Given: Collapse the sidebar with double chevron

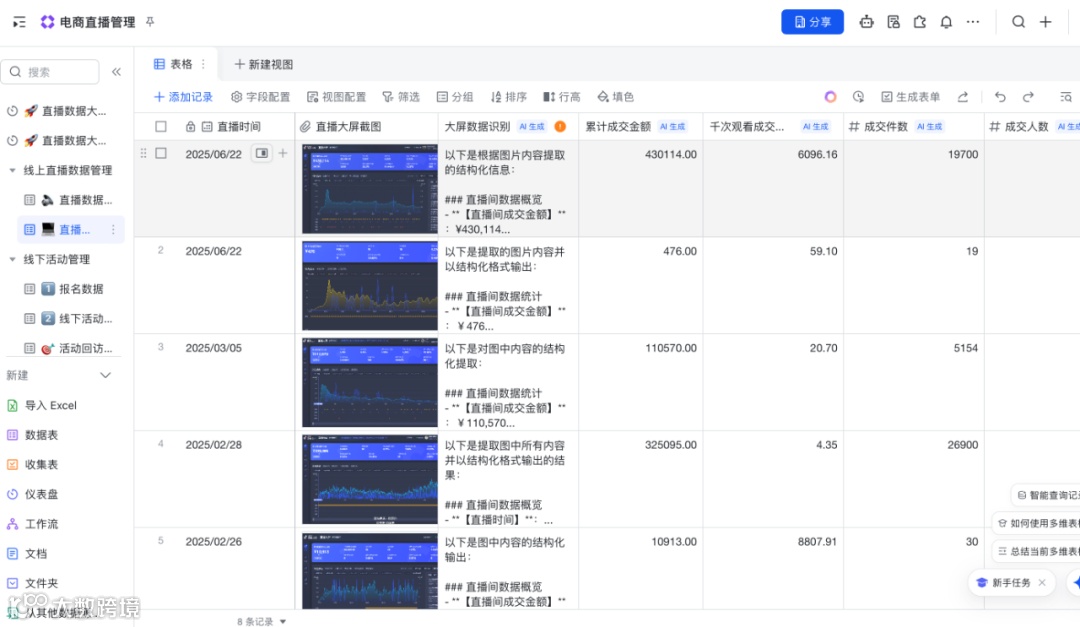Looking at the screenshot, I should click(116, 72).
